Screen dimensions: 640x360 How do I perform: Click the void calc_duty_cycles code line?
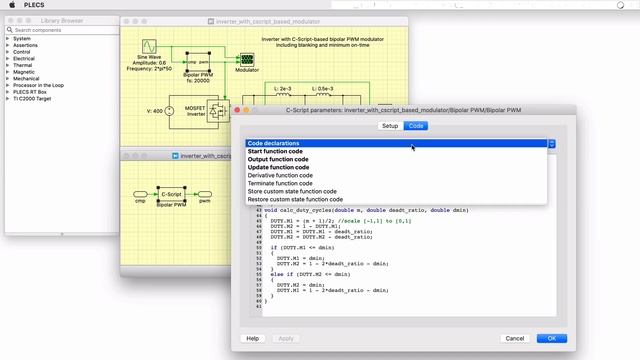click(x=367, y=210)
